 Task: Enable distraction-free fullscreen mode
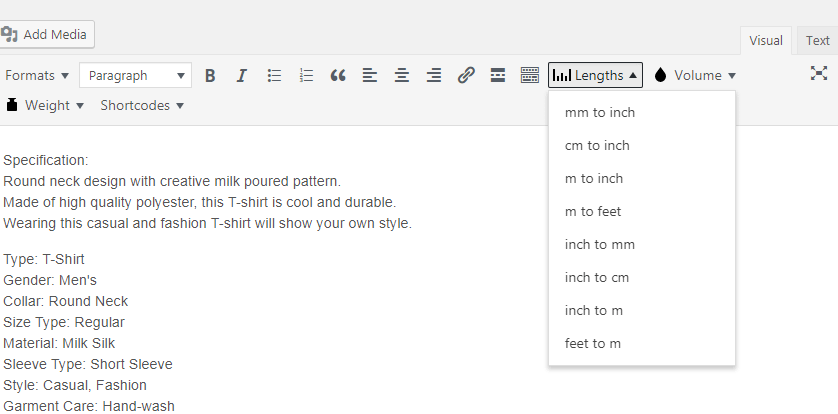pos(819,73)
